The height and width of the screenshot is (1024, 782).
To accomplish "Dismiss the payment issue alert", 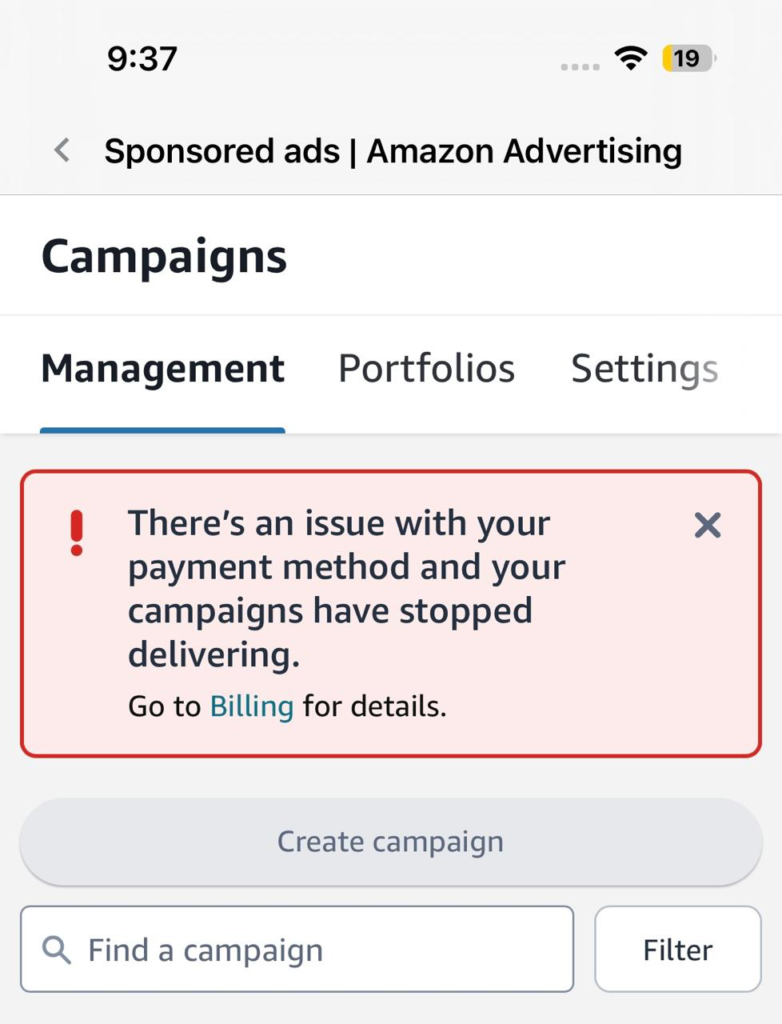I will point(707,525).
